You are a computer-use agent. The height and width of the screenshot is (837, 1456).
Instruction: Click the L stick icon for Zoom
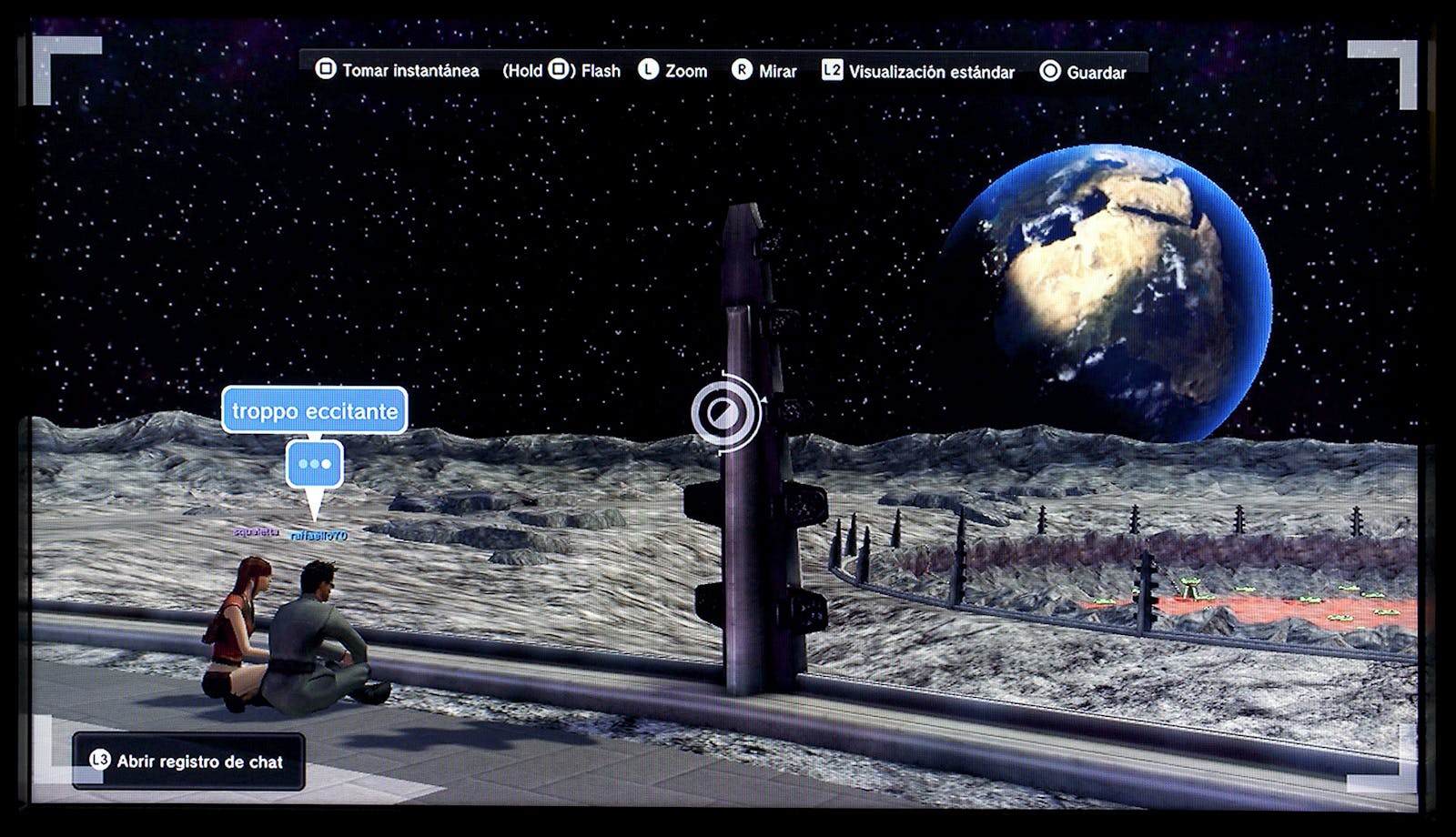pyautogui.click(x=648, y=70)
